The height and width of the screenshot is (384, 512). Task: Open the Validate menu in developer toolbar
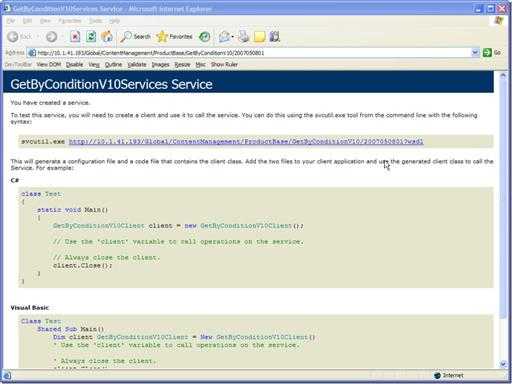[x=137, y=64]
